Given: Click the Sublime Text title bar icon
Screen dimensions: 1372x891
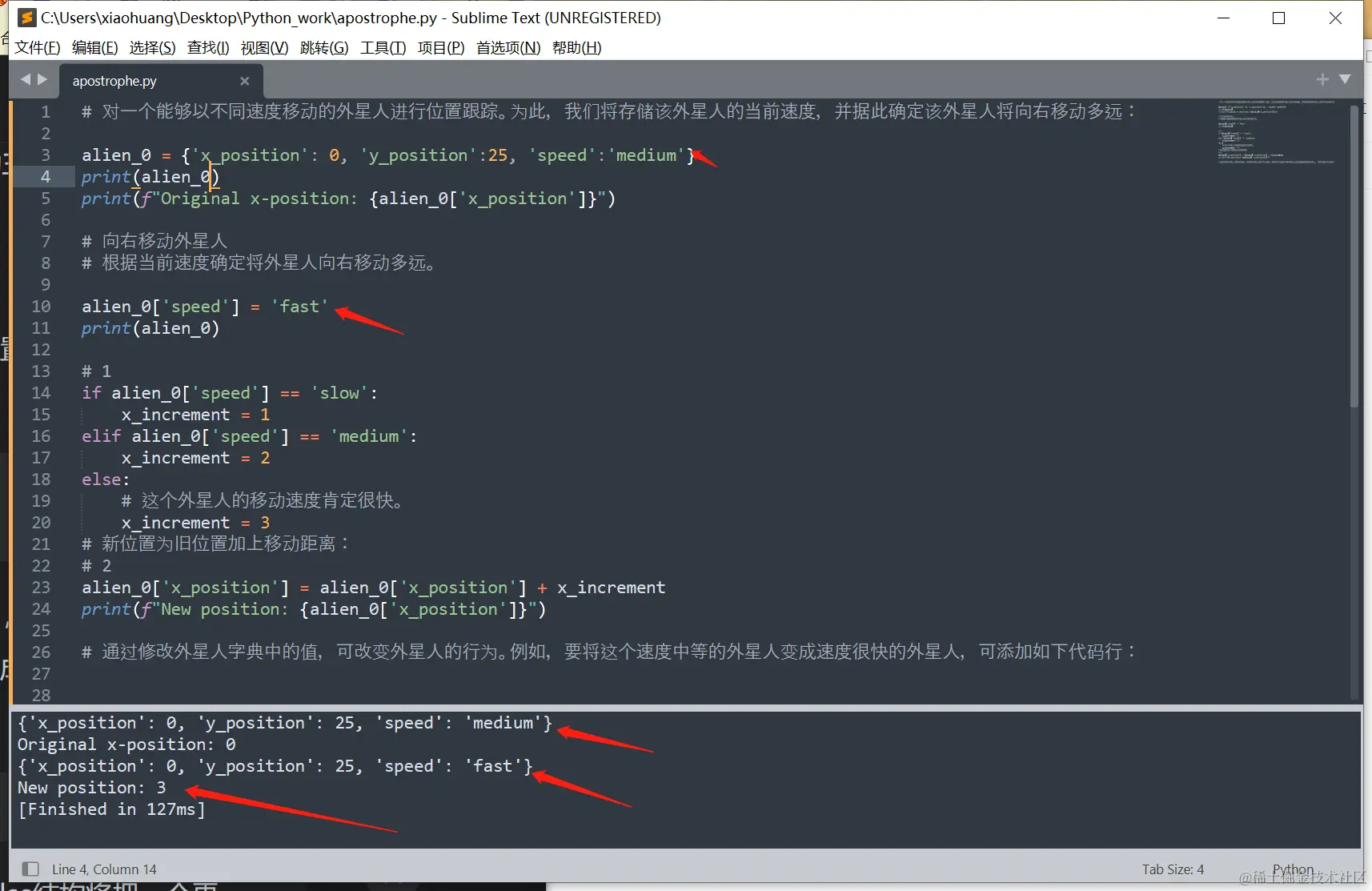Looking at the screenshot, I should (x=26, y=18).
